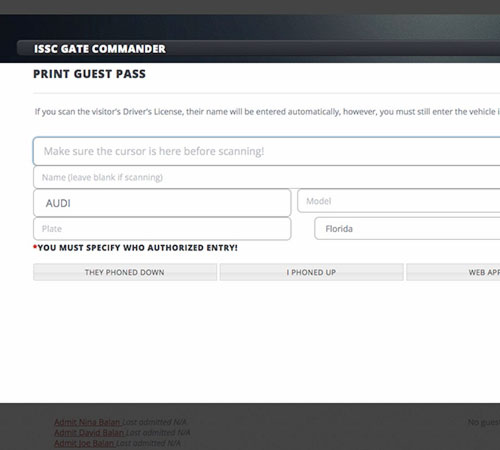The width and height of the screenshot is (500, 450).
Task: Focus the driver's license scanning input field
Action: point(267,151)
